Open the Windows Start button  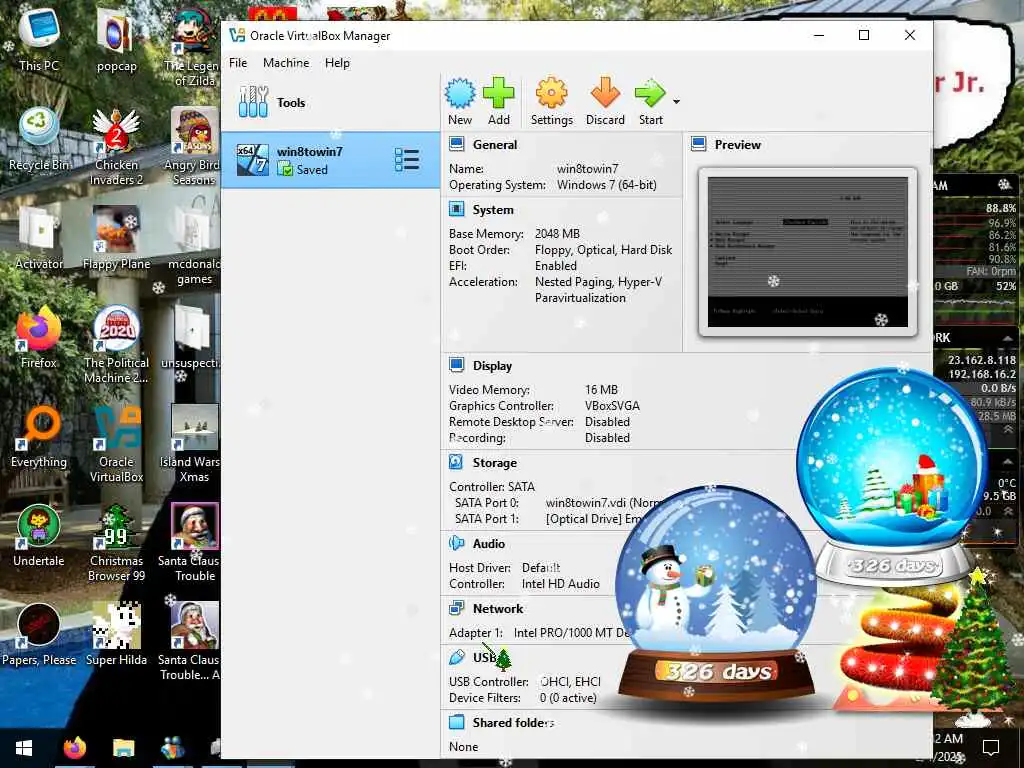click(x=24, y=748)
